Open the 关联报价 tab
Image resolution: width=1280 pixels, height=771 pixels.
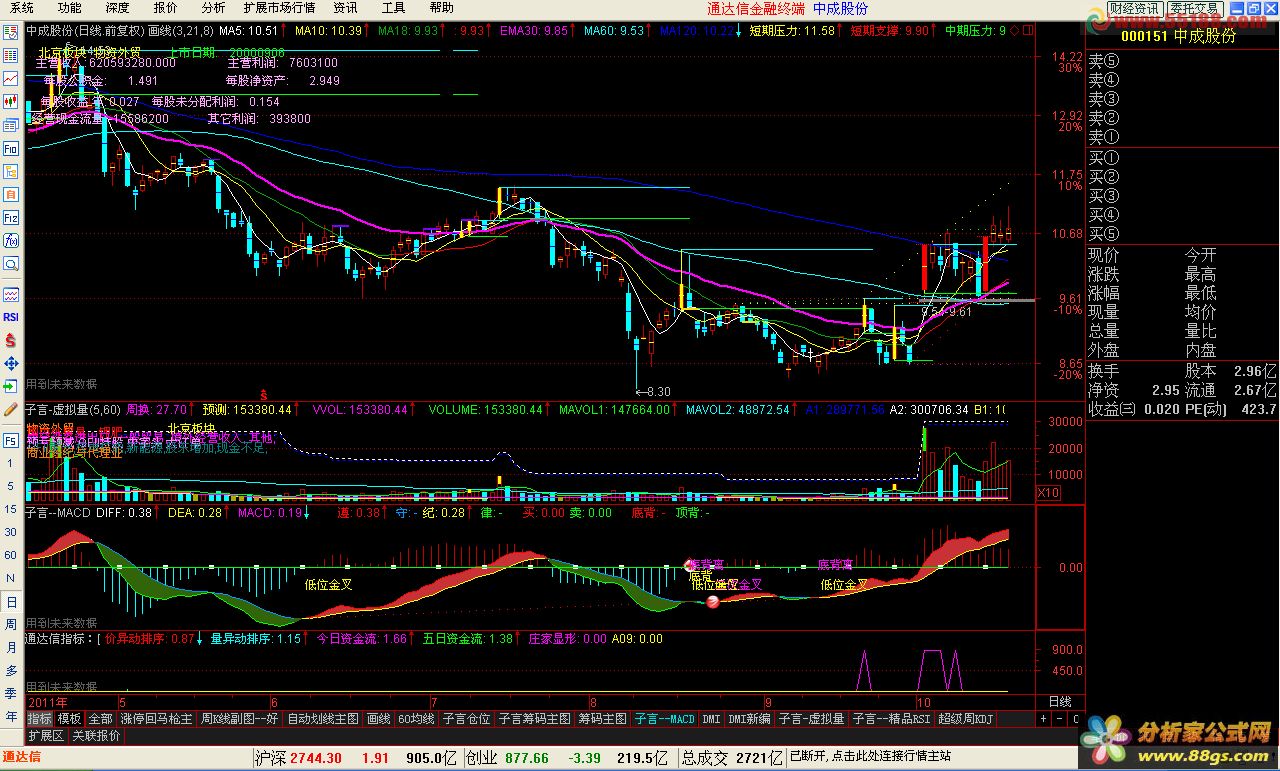pos(97,735)
